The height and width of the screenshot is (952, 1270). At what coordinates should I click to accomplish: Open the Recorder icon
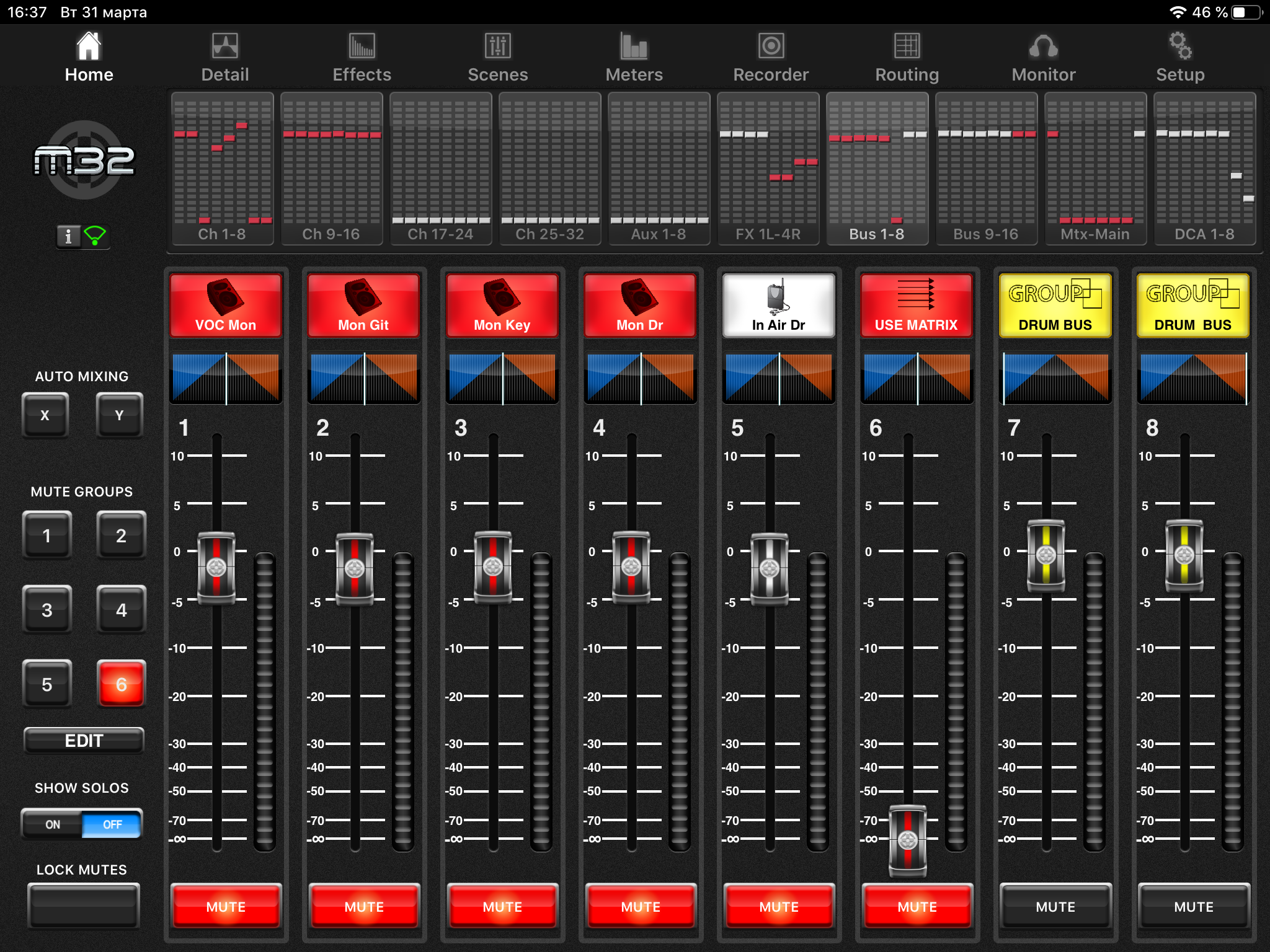click(x=771, y=46)
